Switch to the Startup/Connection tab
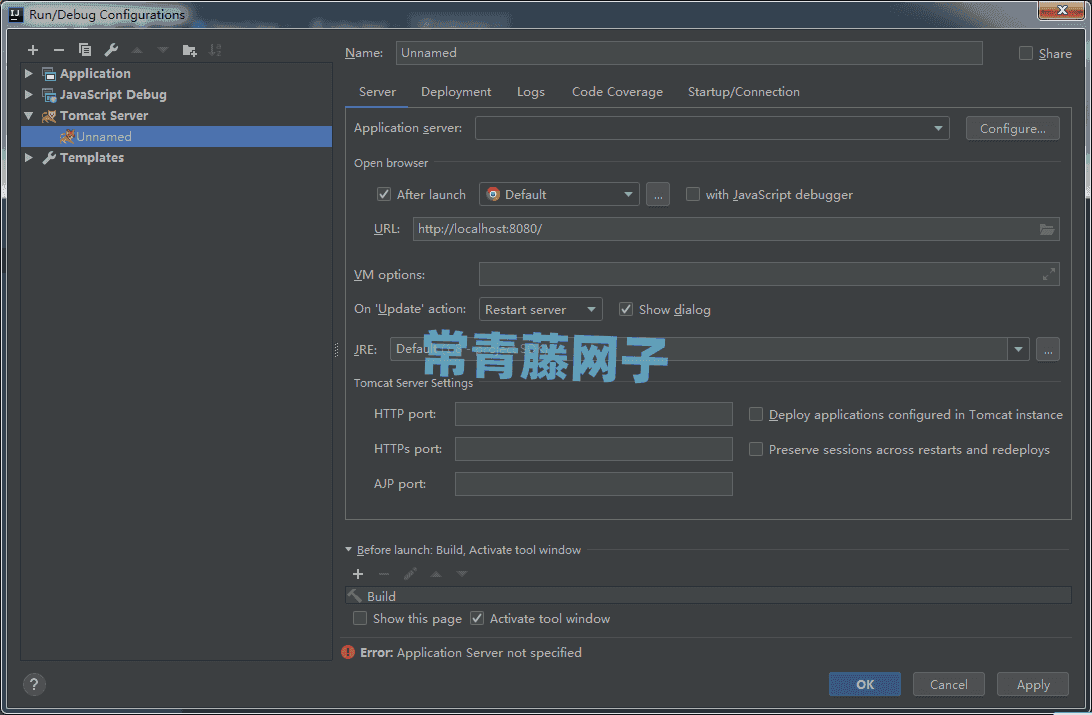1092x715 pixels. click(744, 92)
